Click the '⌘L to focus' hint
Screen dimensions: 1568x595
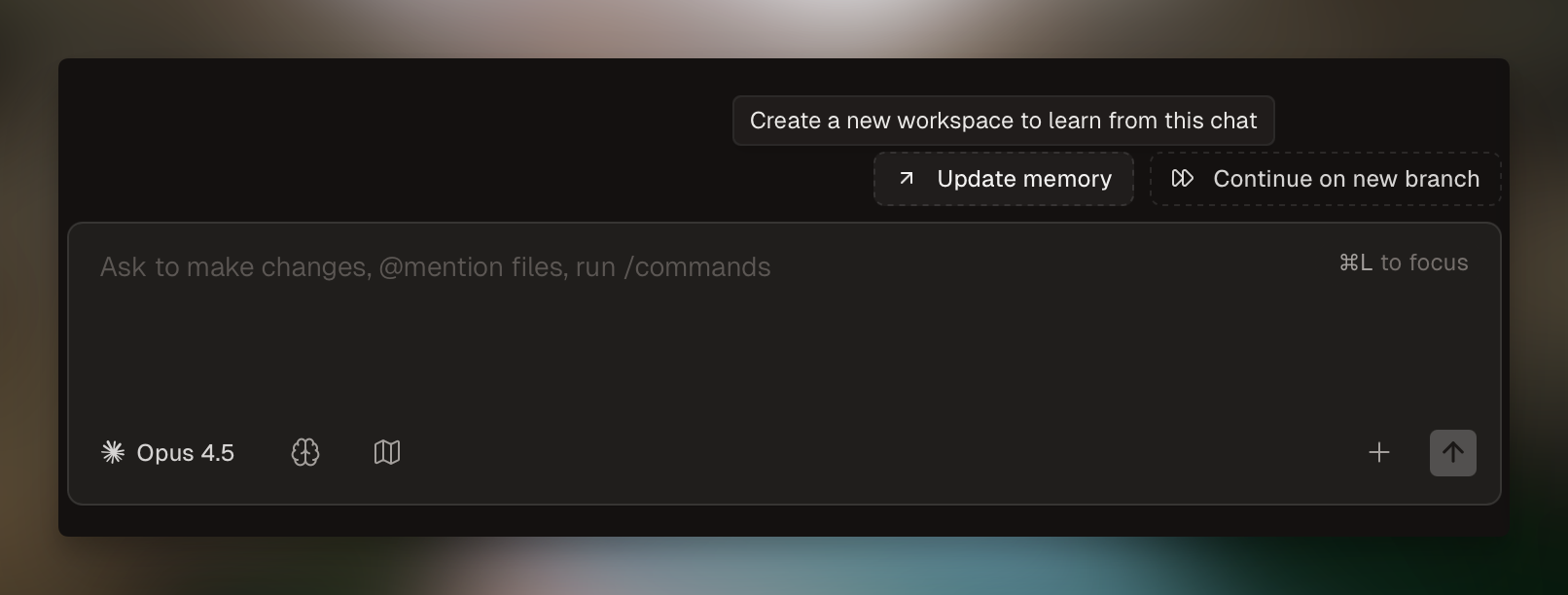(x=1403, y=262)
